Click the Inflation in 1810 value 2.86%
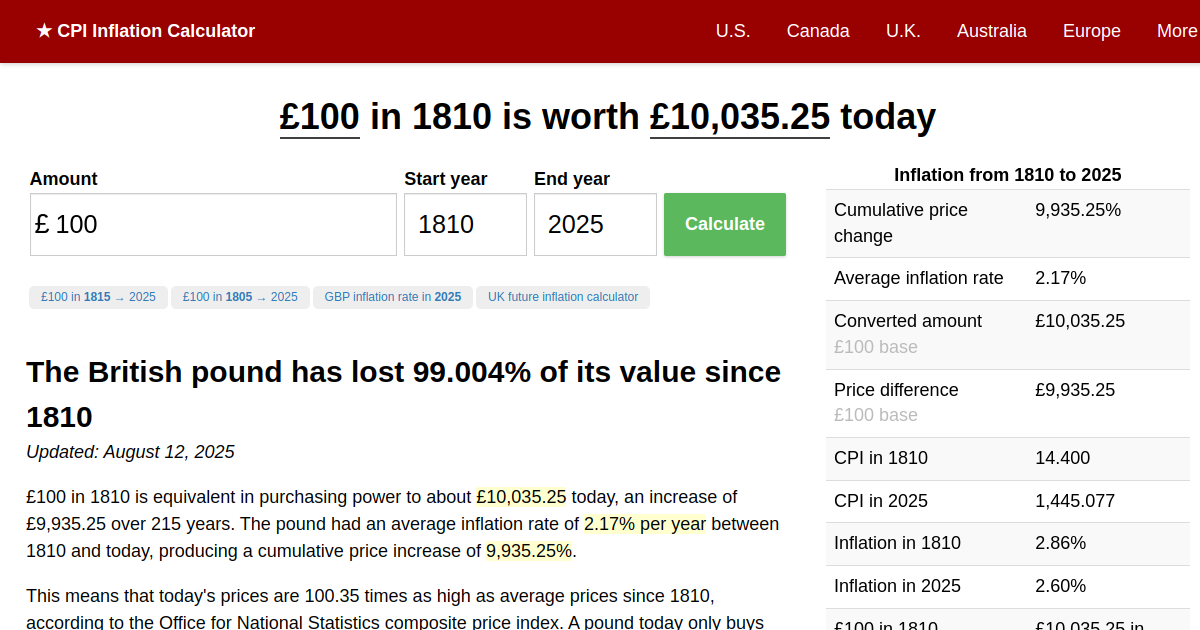This screenshot has height=630, width=1200. [1060, 543]
